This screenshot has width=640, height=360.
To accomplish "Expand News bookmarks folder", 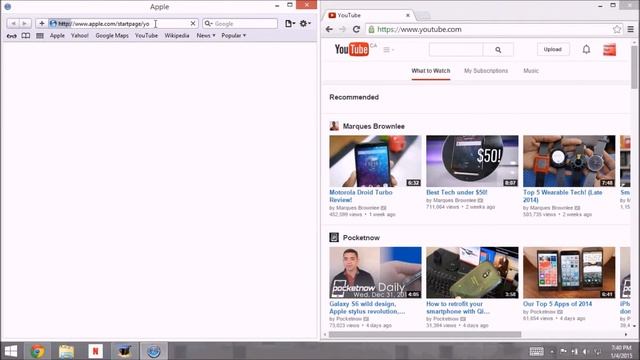I will click(x=206, y=36).
